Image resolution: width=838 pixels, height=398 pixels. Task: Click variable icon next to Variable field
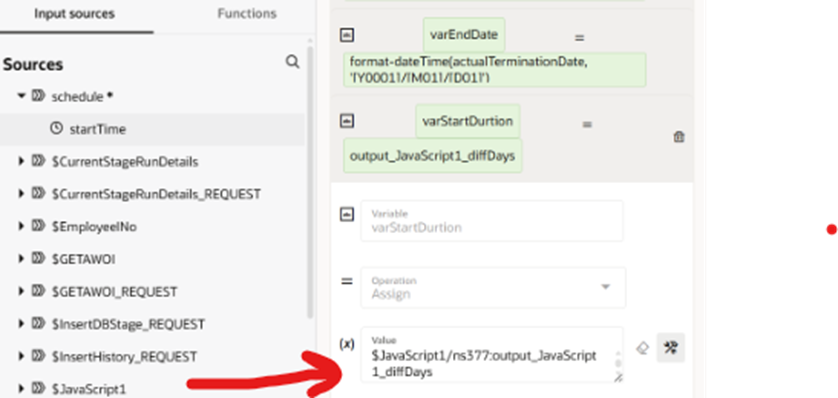click(x=347, y=215)
